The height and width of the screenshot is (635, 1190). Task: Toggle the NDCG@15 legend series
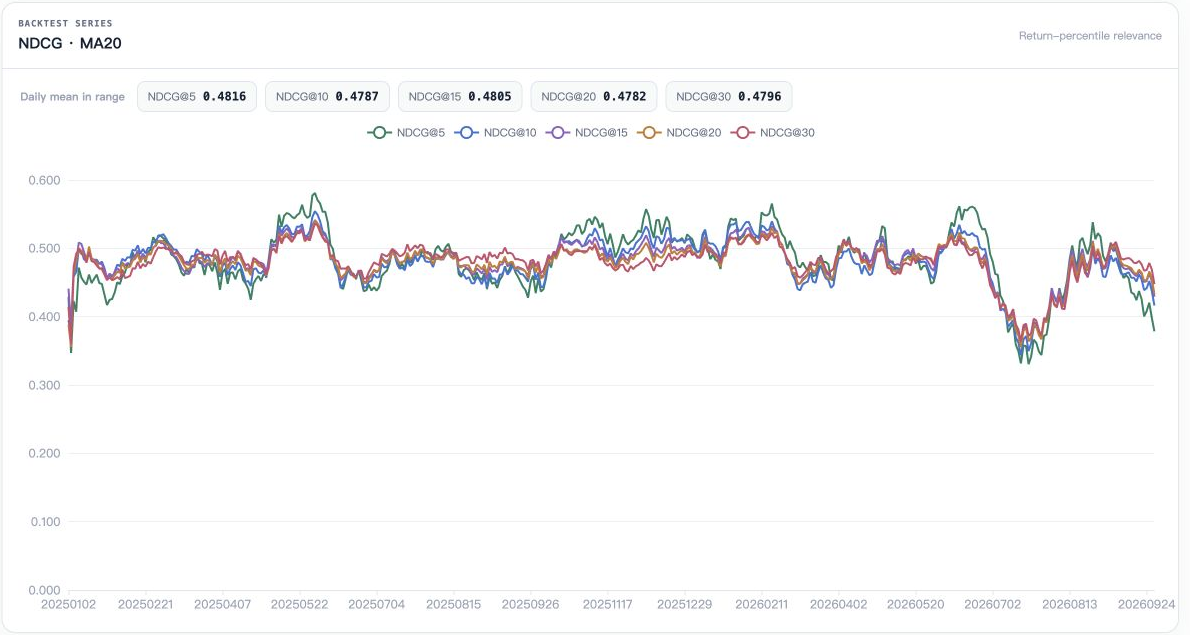[587, 133]
